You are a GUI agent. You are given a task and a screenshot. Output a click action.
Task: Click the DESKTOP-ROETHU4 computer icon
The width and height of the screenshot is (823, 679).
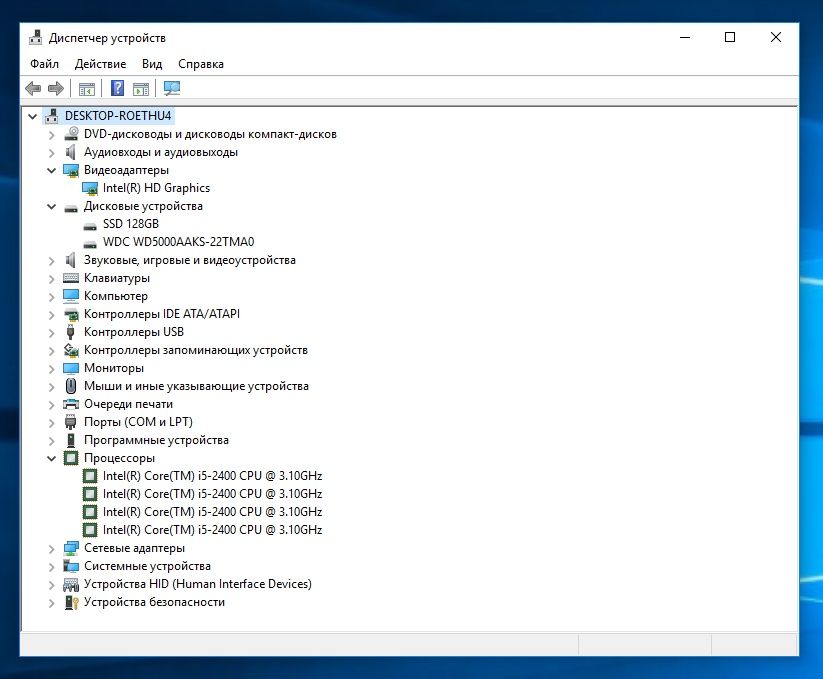(x=51, y=115)
